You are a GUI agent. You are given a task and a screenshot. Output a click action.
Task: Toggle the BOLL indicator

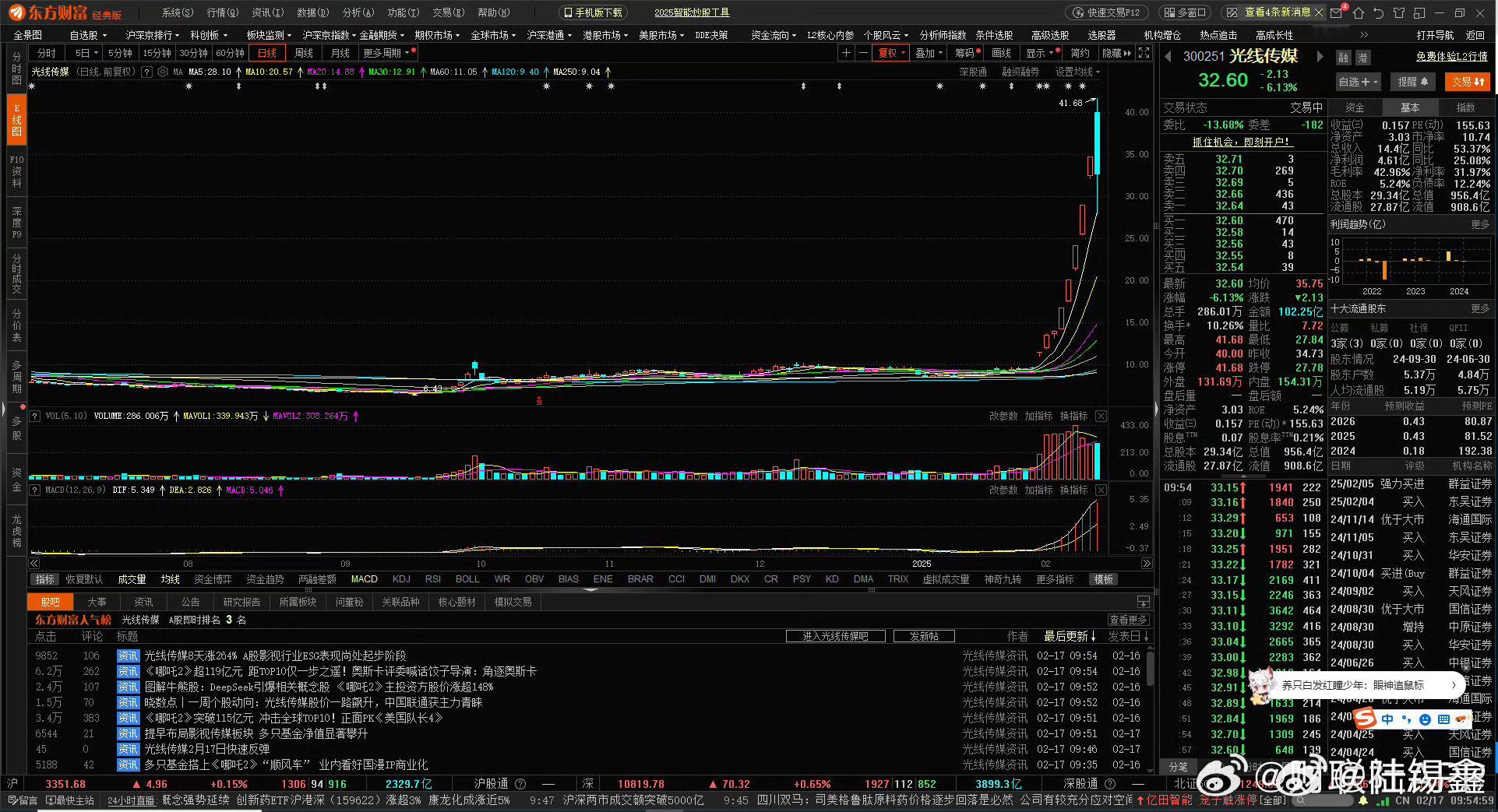click(467, 579)
